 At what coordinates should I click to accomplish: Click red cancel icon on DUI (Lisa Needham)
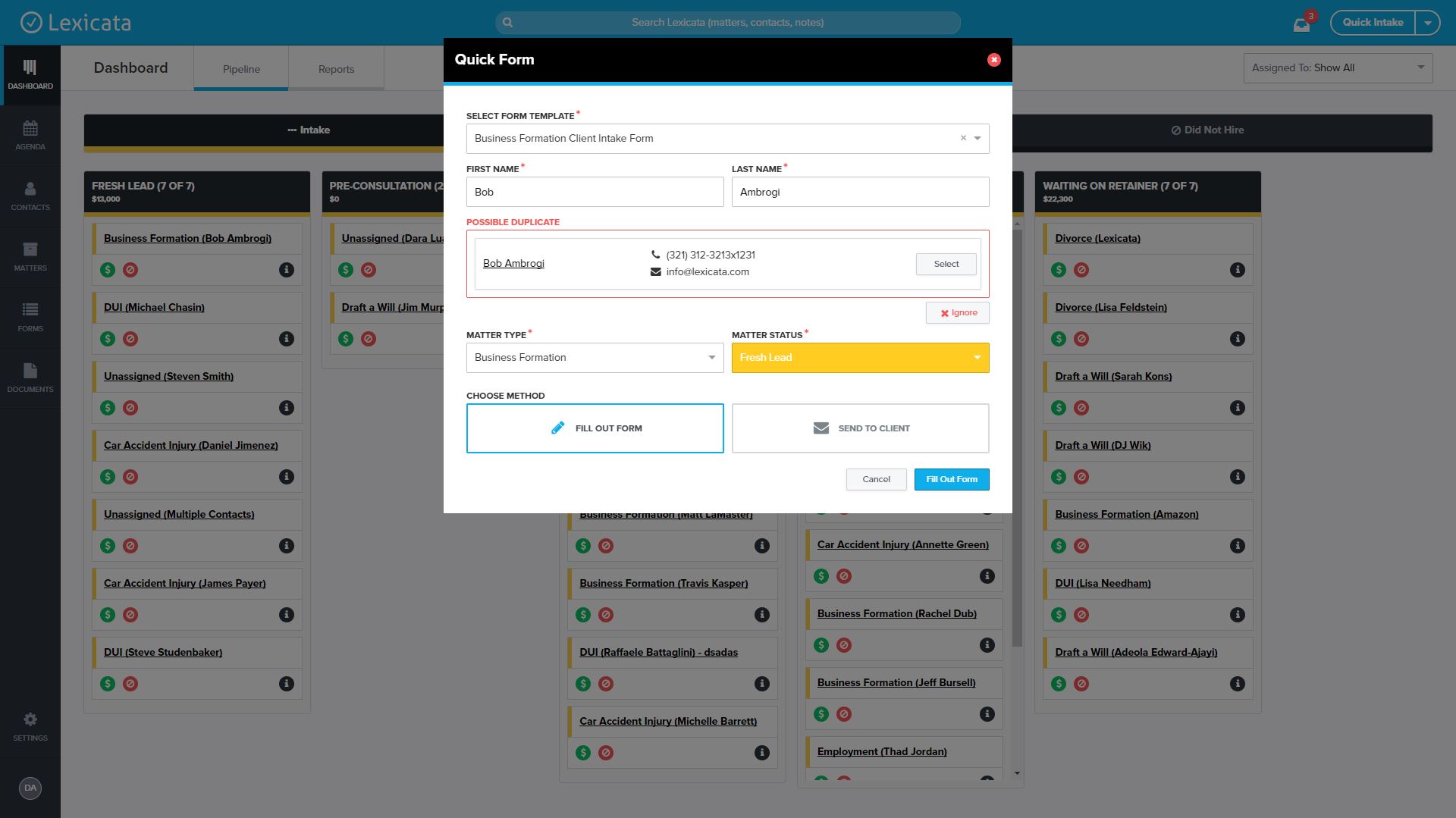[x=1081, y=615]
